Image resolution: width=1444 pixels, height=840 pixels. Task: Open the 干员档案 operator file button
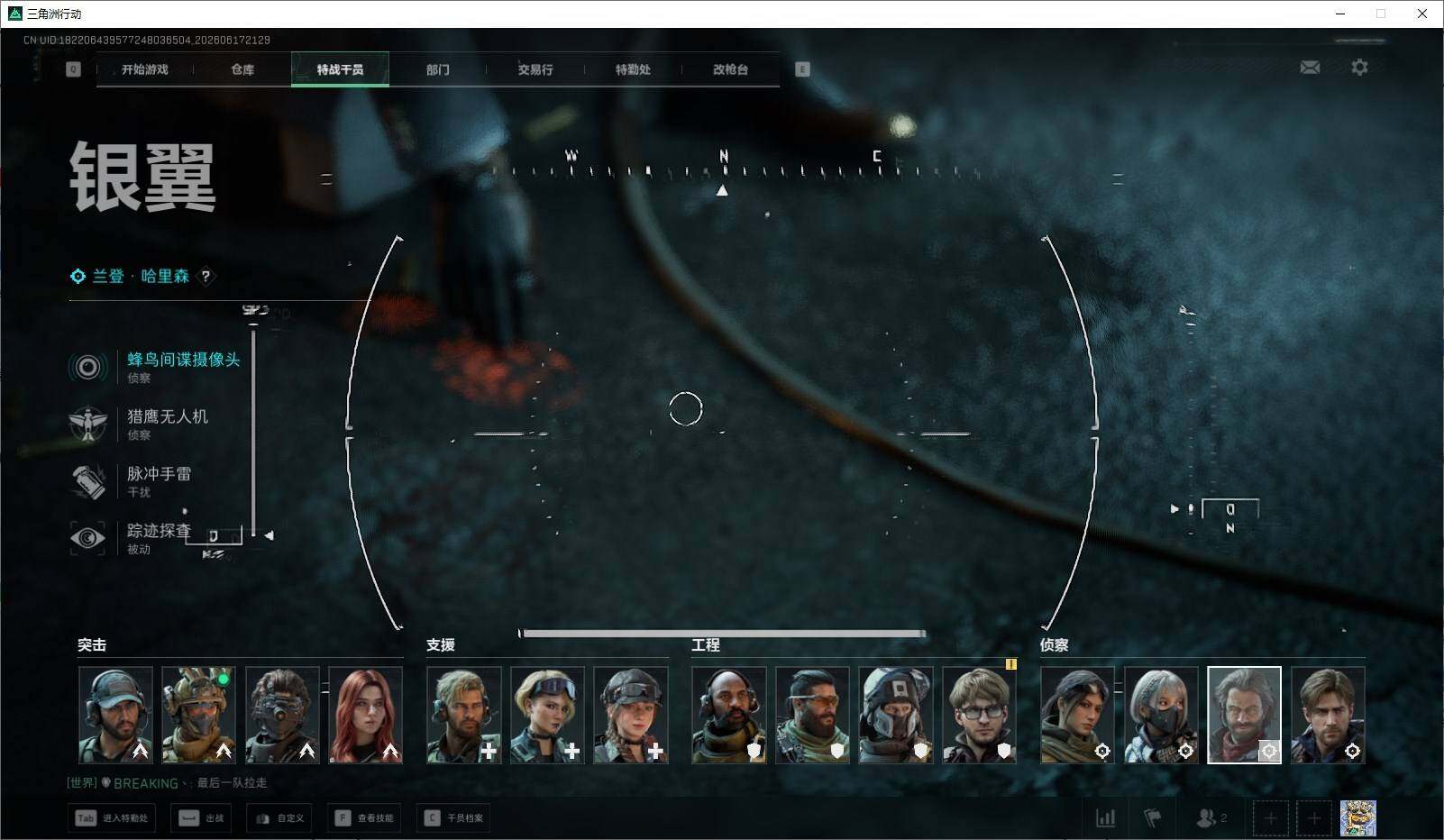pos(453,818)
